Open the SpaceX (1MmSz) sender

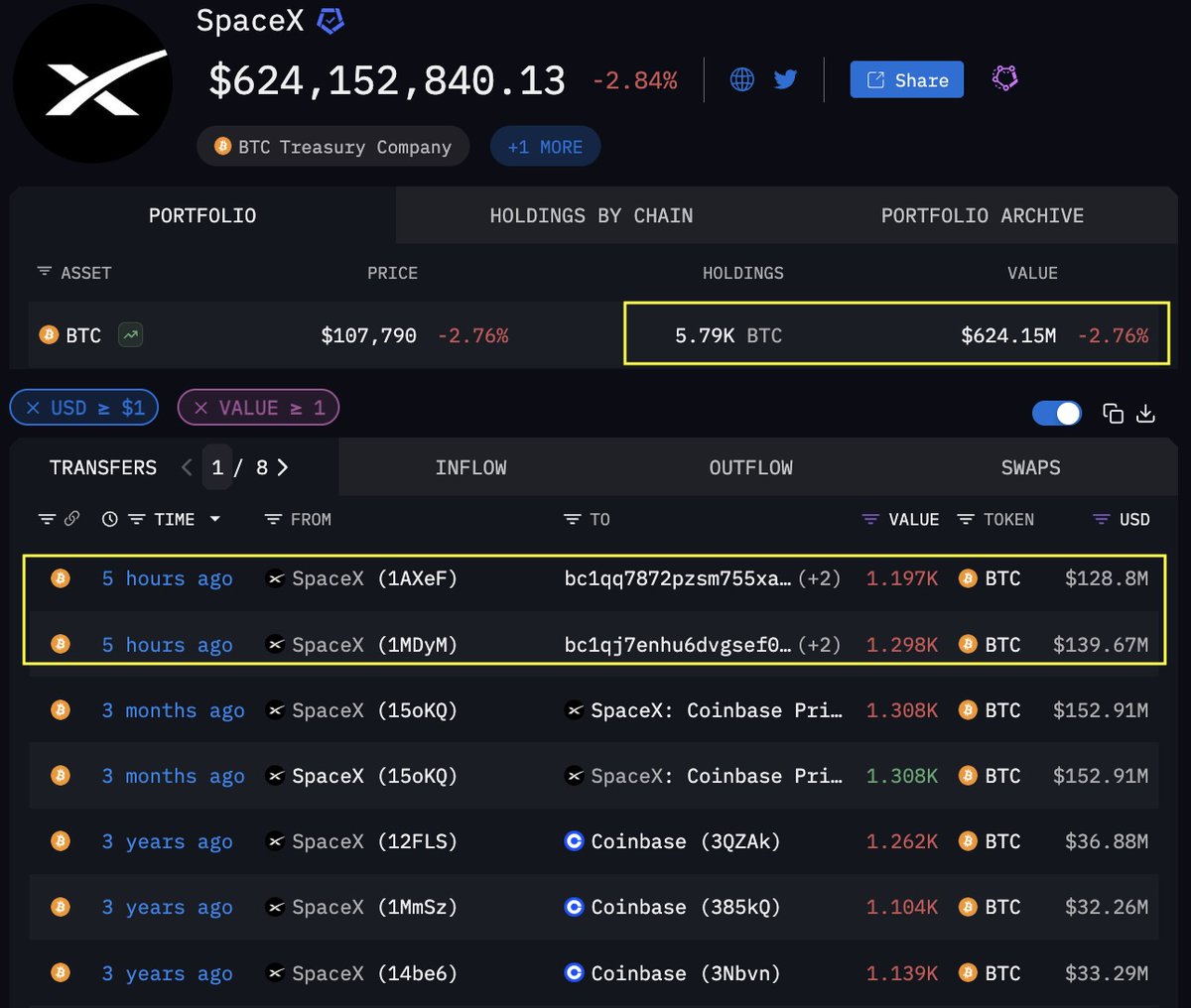click(x=374, y=907)
